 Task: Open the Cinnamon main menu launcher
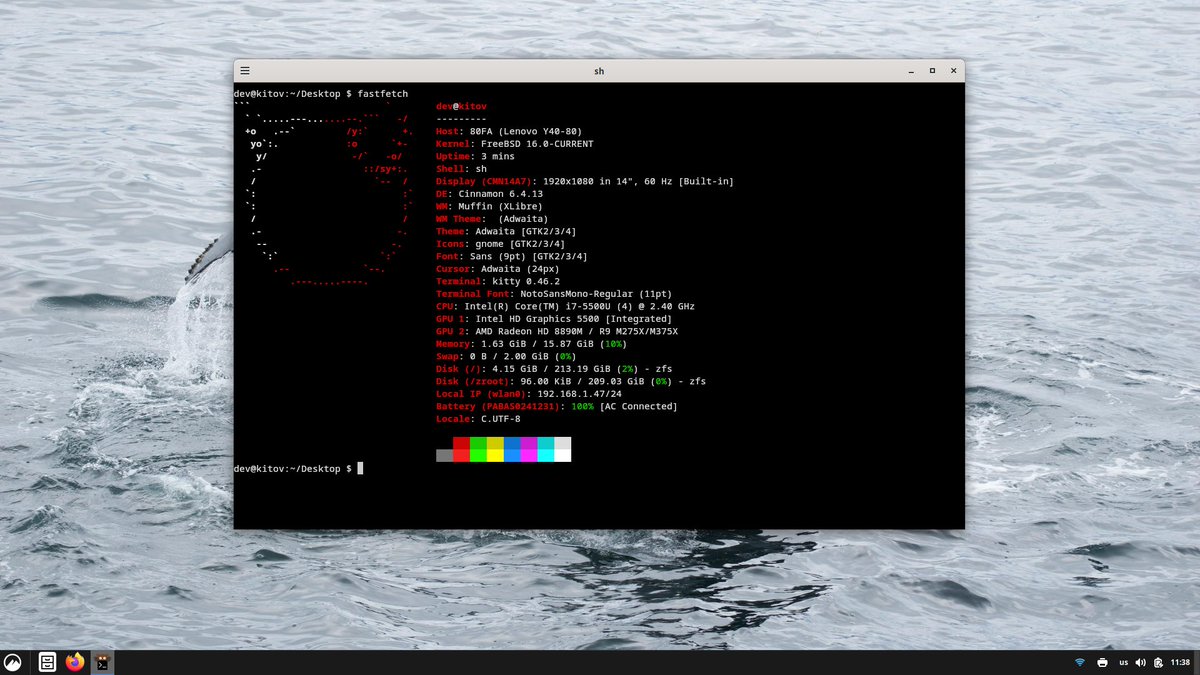[x=13, y=662]
